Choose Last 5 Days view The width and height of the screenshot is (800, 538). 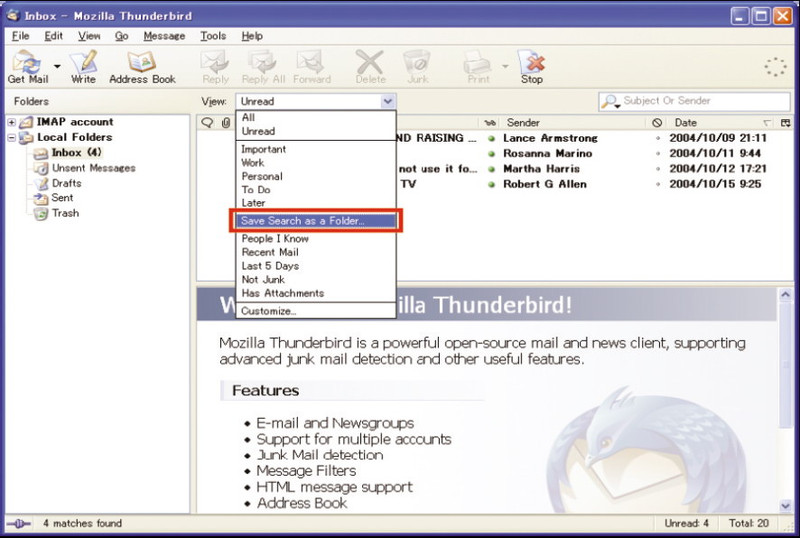(316, 266)
